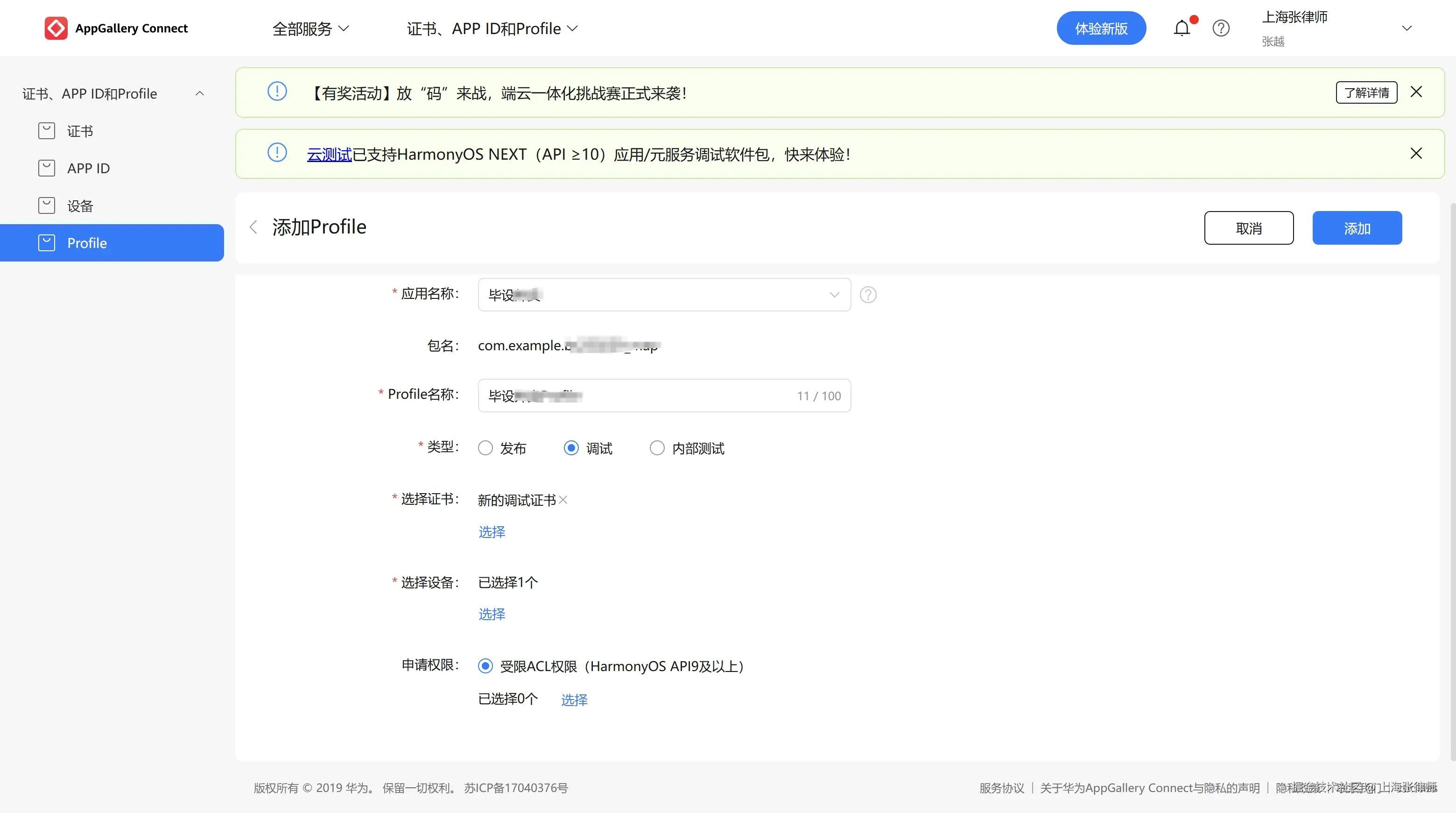Click the help icon next to 应用名称 field
This screenshot has width=1456, height=813.
point(868,295)
